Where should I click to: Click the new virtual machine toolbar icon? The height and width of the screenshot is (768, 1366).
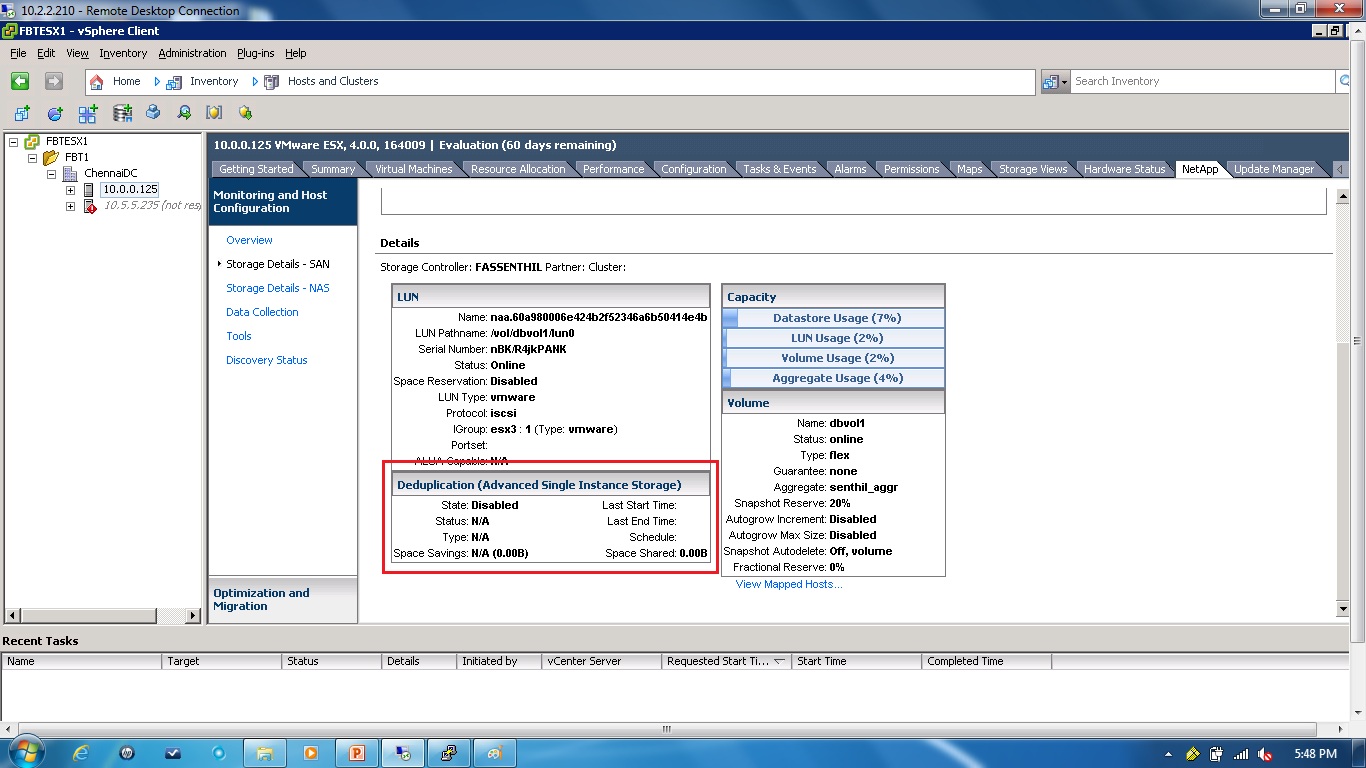click(22, 112)
